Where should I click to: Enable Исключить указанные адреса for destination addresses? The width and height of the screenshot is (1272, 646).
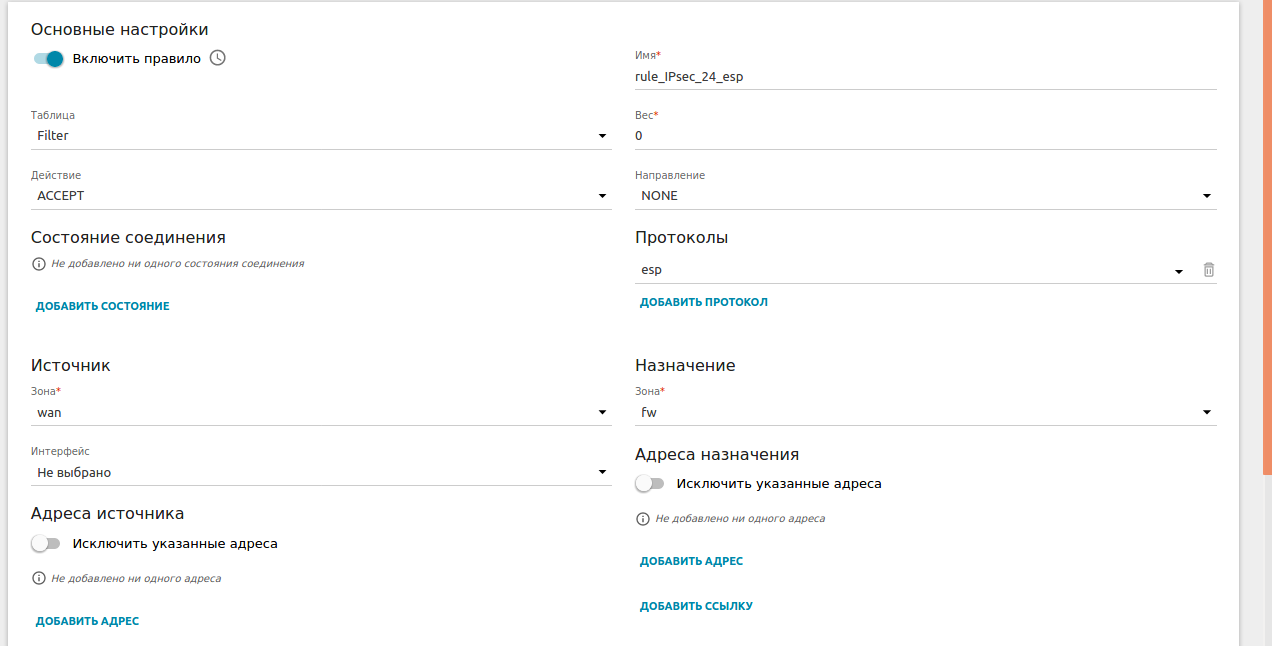tap(650, 484)
